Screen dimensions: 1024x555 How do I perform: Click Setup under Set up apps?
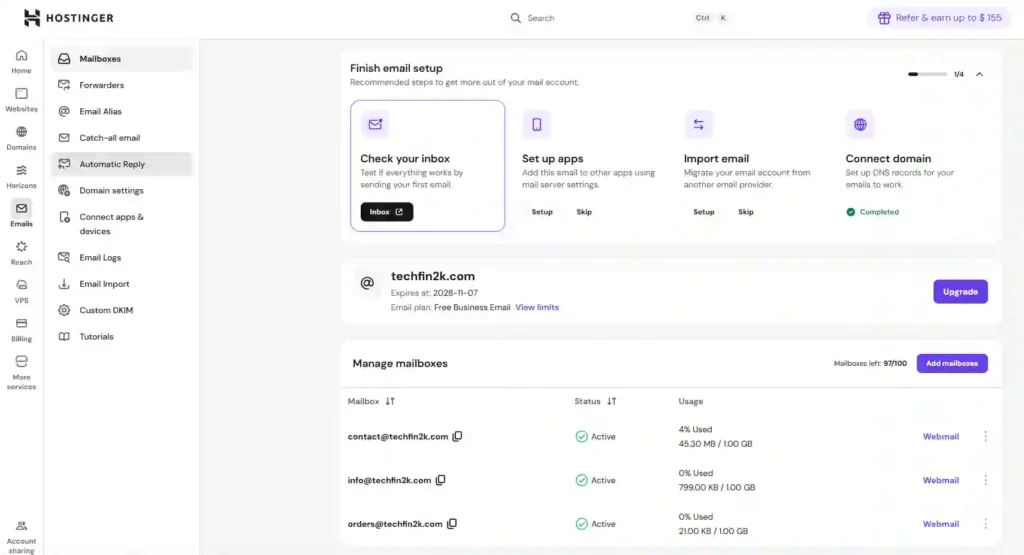point(542,212)
